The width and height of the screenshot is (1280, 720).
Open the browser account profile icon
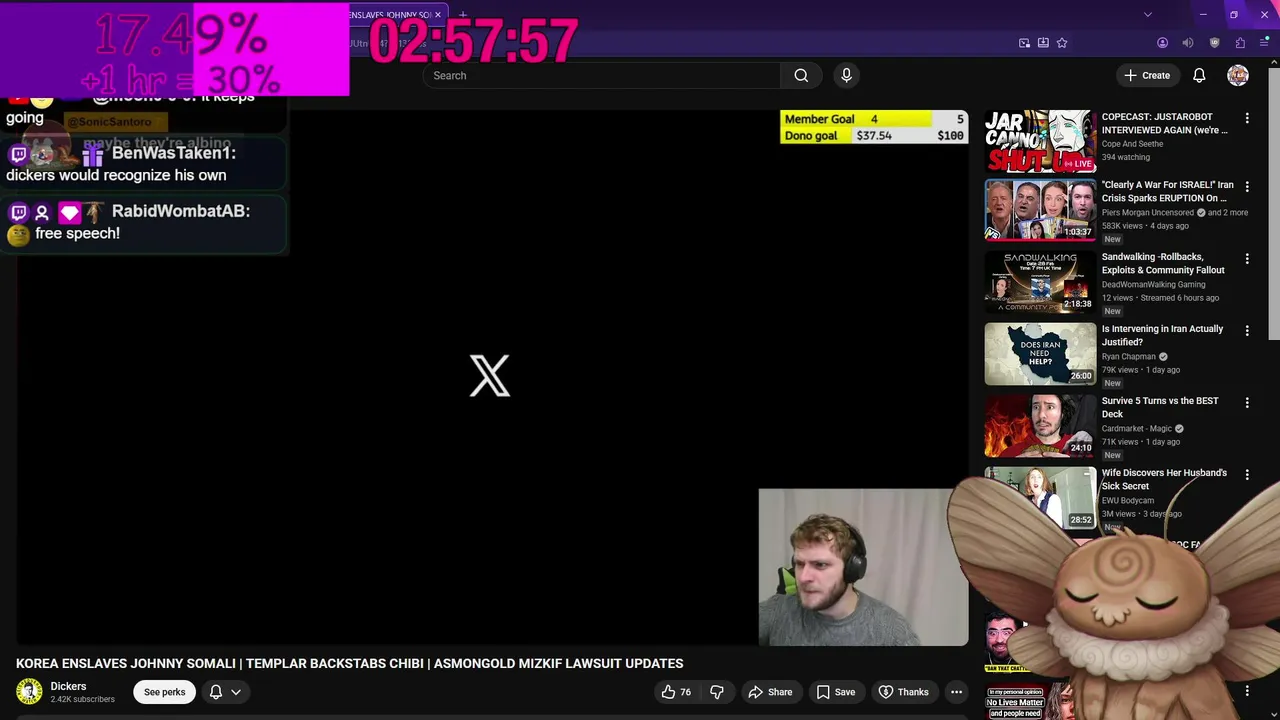(1162, 43)
